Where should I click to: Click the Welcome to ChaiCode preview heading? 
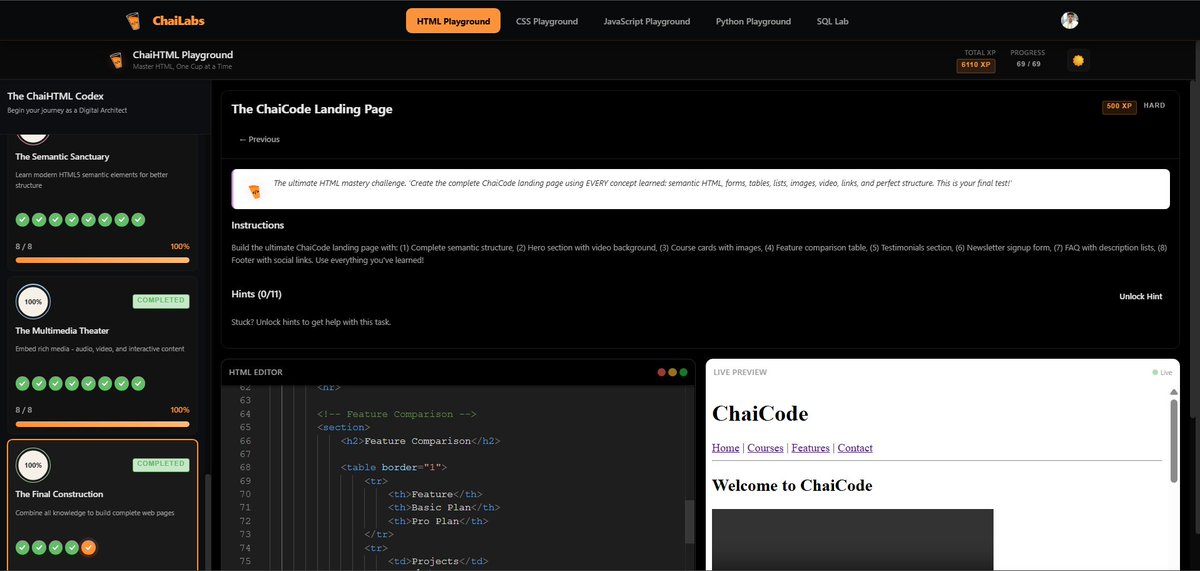click(x=792, y=486)
